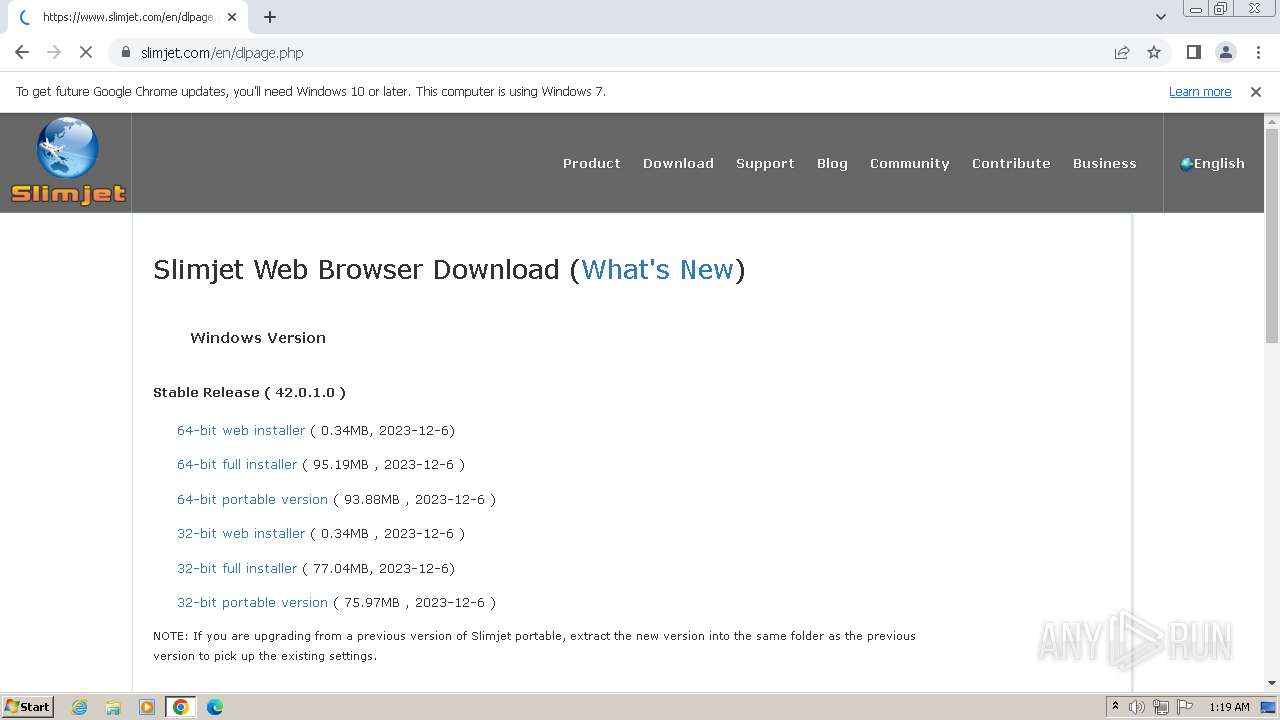The image size is (1280, 720).
Task: Open the network tray icon
Action: [x=1161, y=707]
